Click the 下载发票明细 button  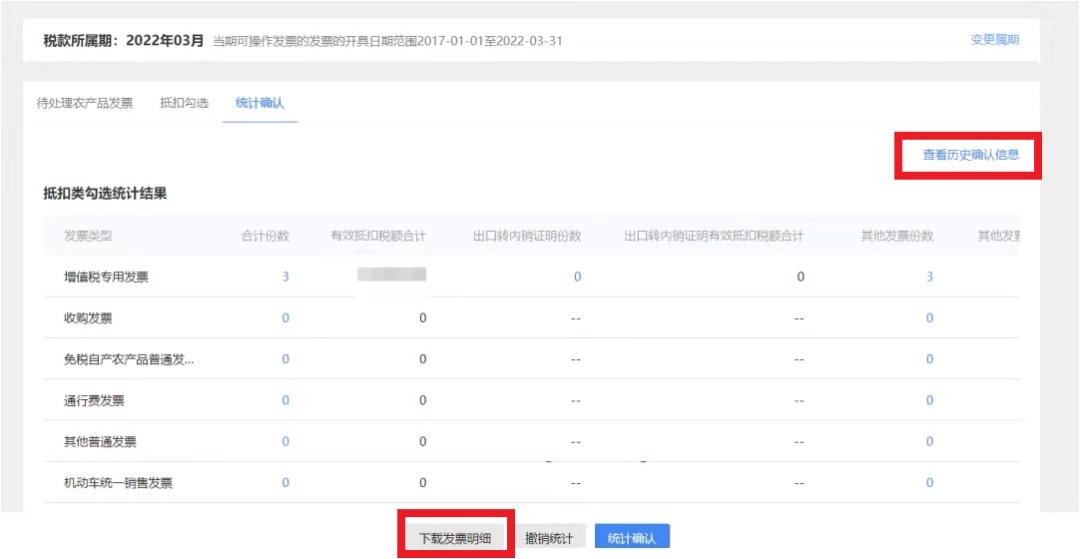(x=455, y=538)
